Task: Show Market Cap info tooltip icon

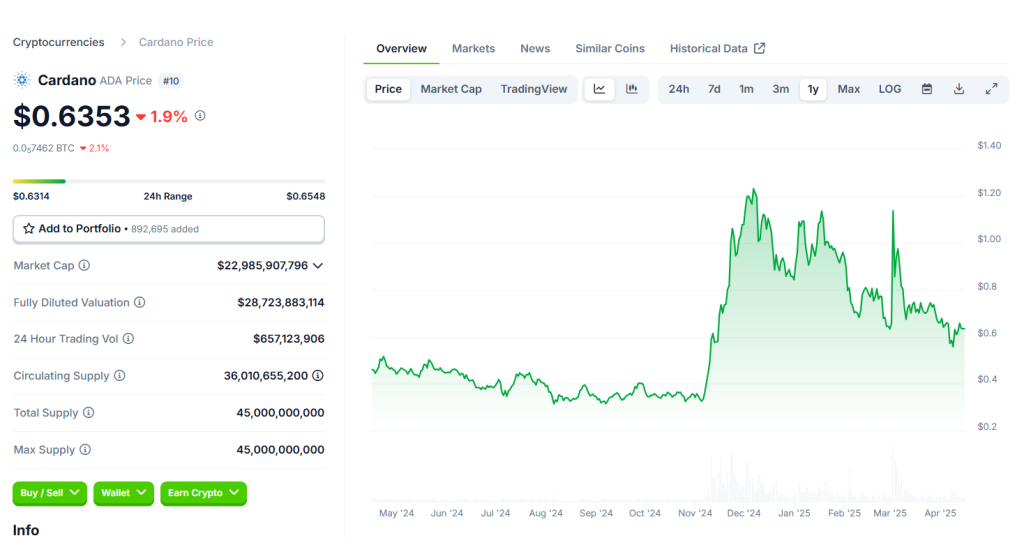Action: (x=84, y=265)
